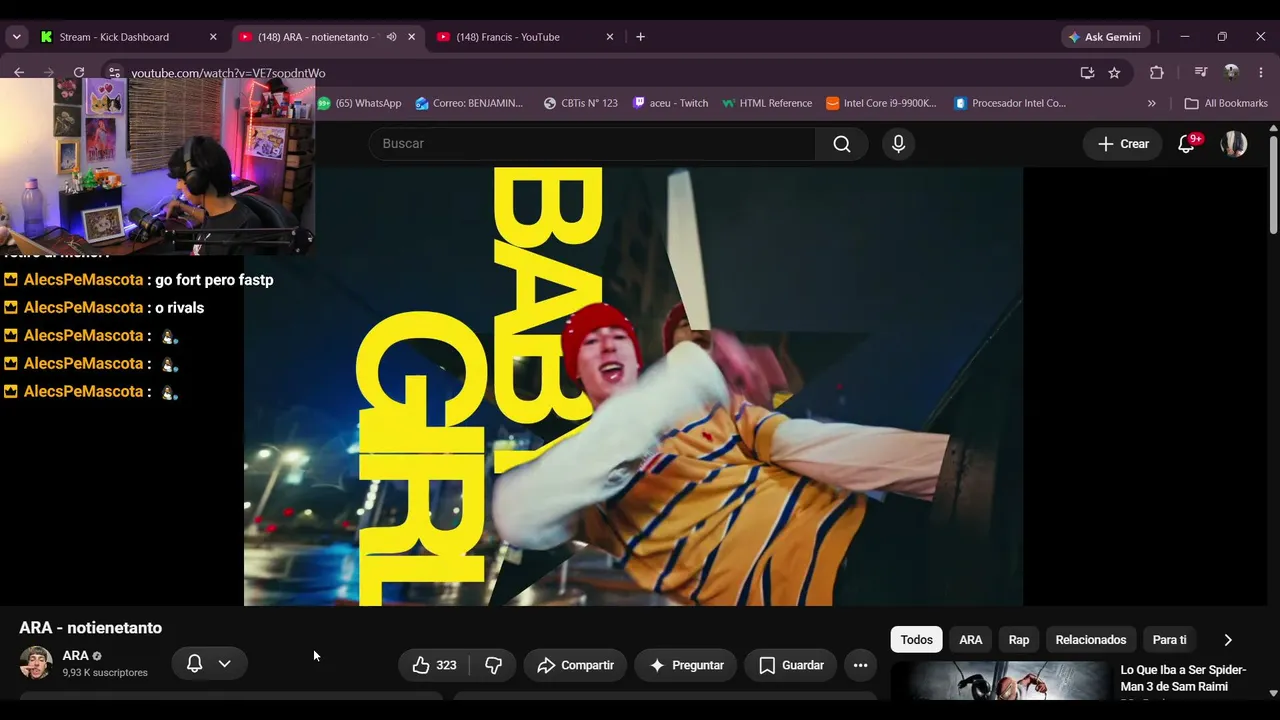Click the "9,93 K suscriptores" text
The height and width of the screenshot is (720, 1280).
pyautogui.click(x=105, y=673)
